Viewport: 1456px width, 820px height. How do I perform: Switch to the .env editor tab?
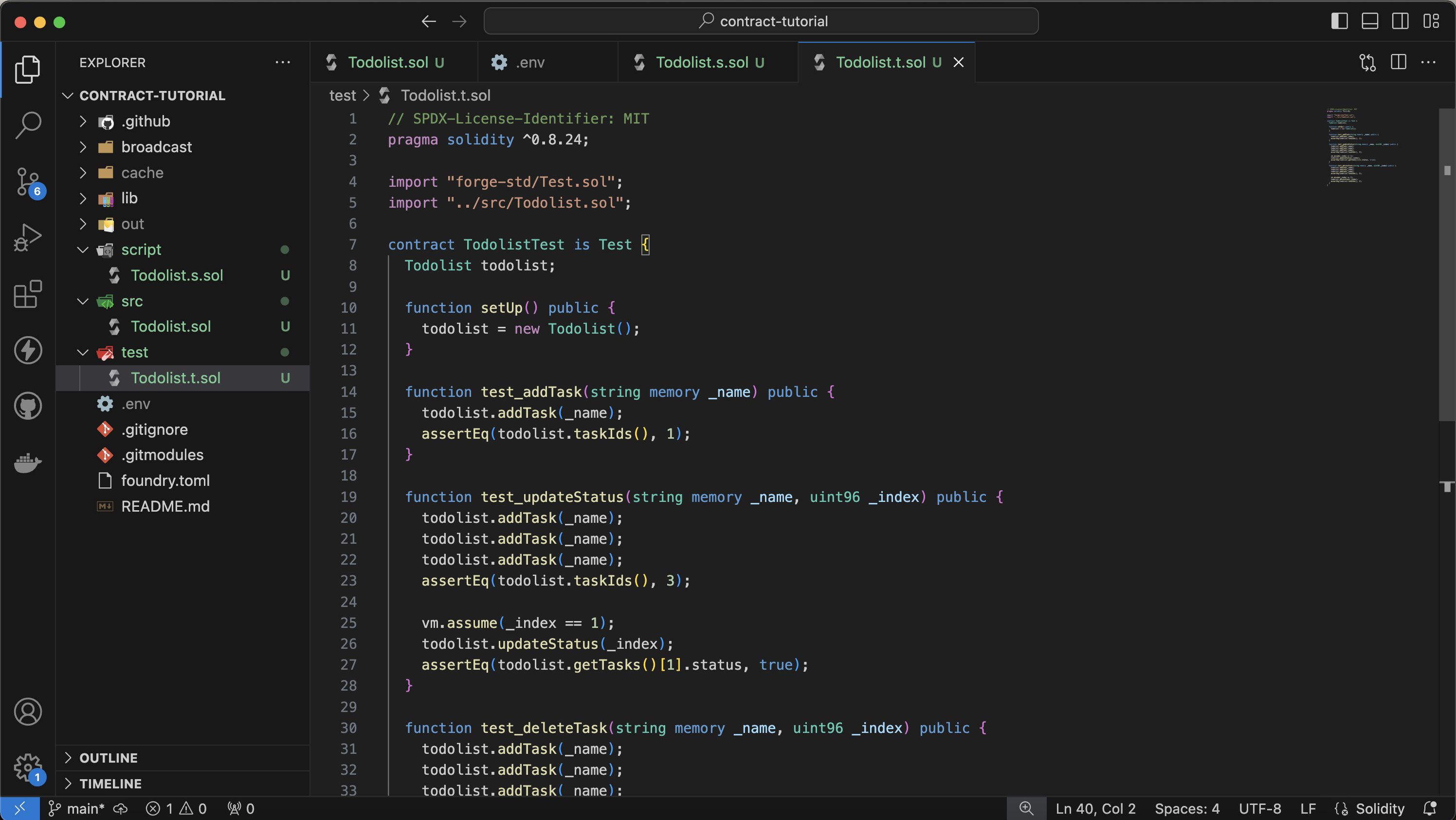(x=529, y=62)
